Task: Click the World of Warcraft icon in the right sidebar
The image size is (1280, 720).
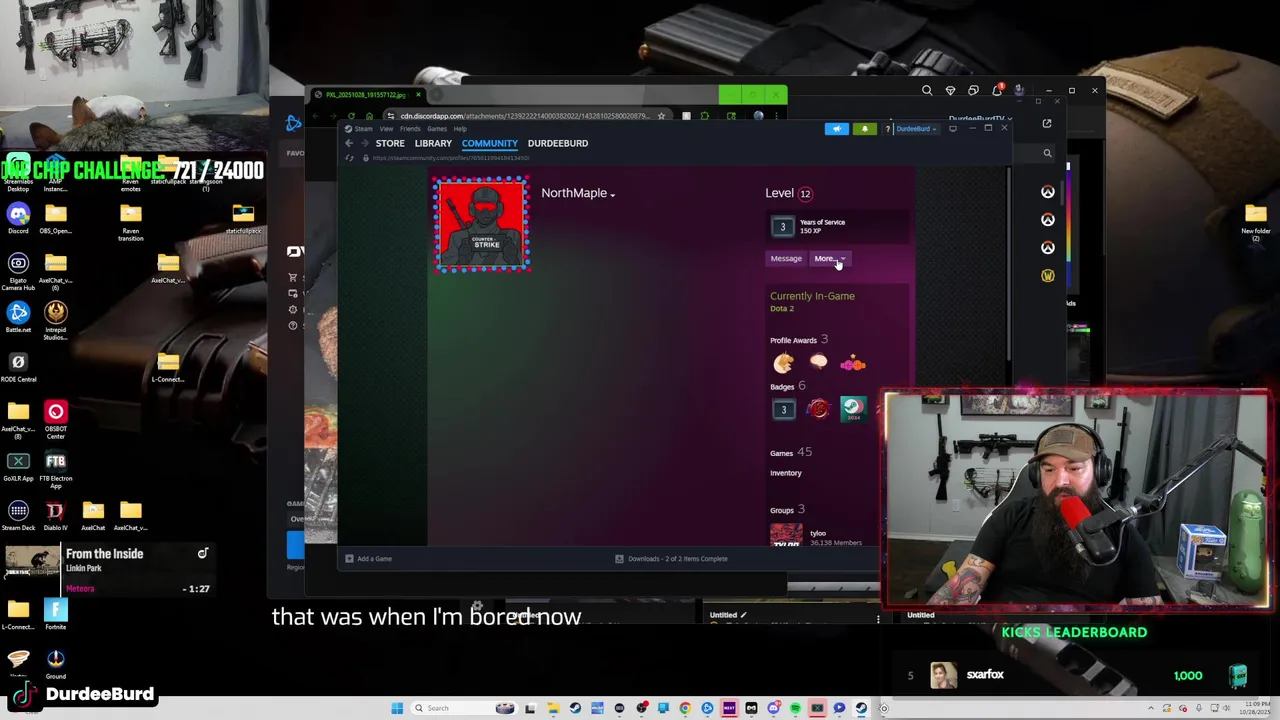Action: click(x=1047, y=276)
